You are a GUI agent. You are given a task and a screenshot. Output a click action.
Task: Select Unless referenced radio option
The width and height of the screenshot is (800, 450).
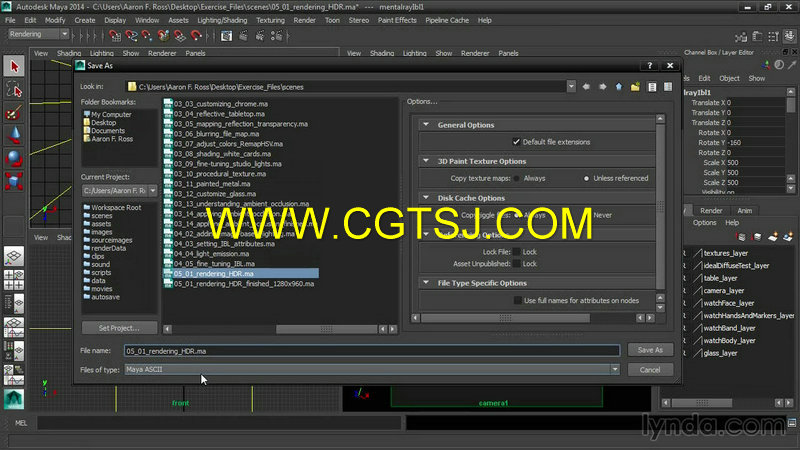click(586, 178)
